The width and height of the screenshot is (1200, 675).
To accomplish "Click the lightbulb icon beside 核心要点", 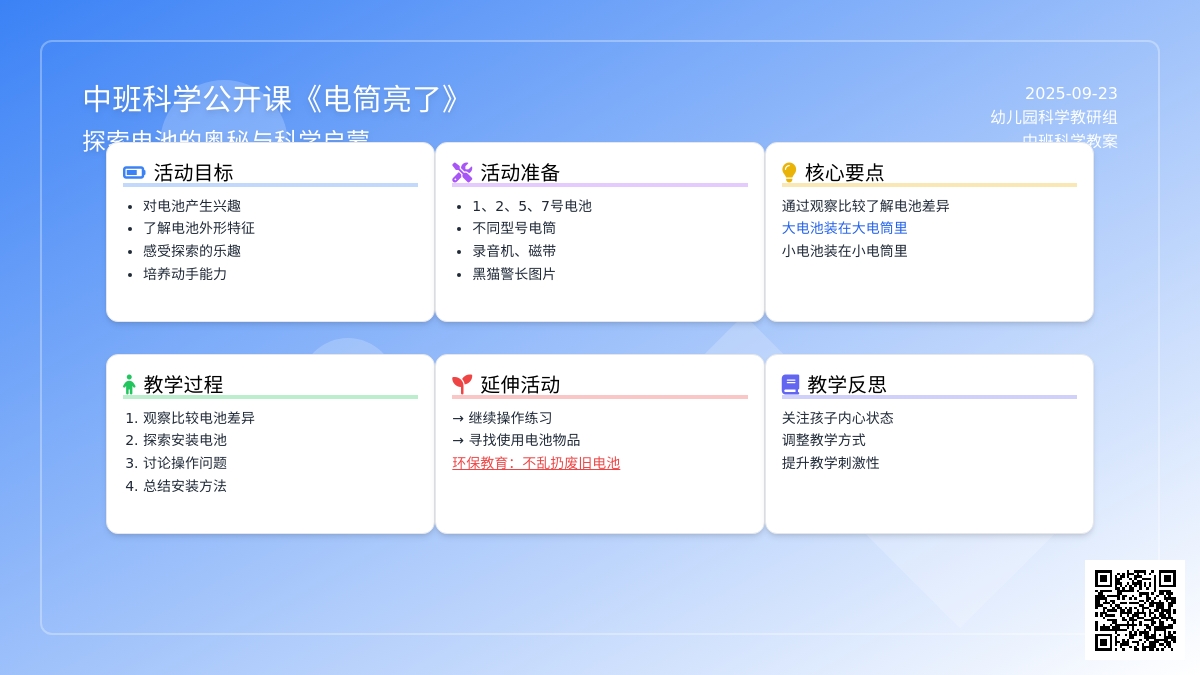I will [x=789, y=173].
